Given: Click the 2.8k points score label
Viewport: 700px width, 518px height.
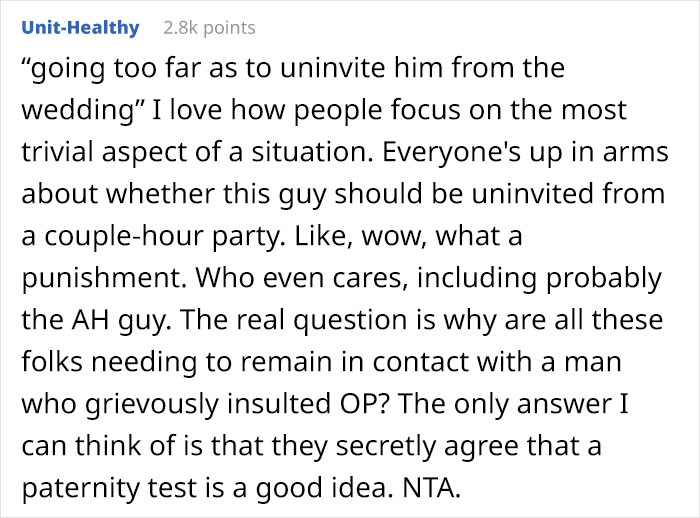Looking at the screenshot, I should [x=209, y=28].
